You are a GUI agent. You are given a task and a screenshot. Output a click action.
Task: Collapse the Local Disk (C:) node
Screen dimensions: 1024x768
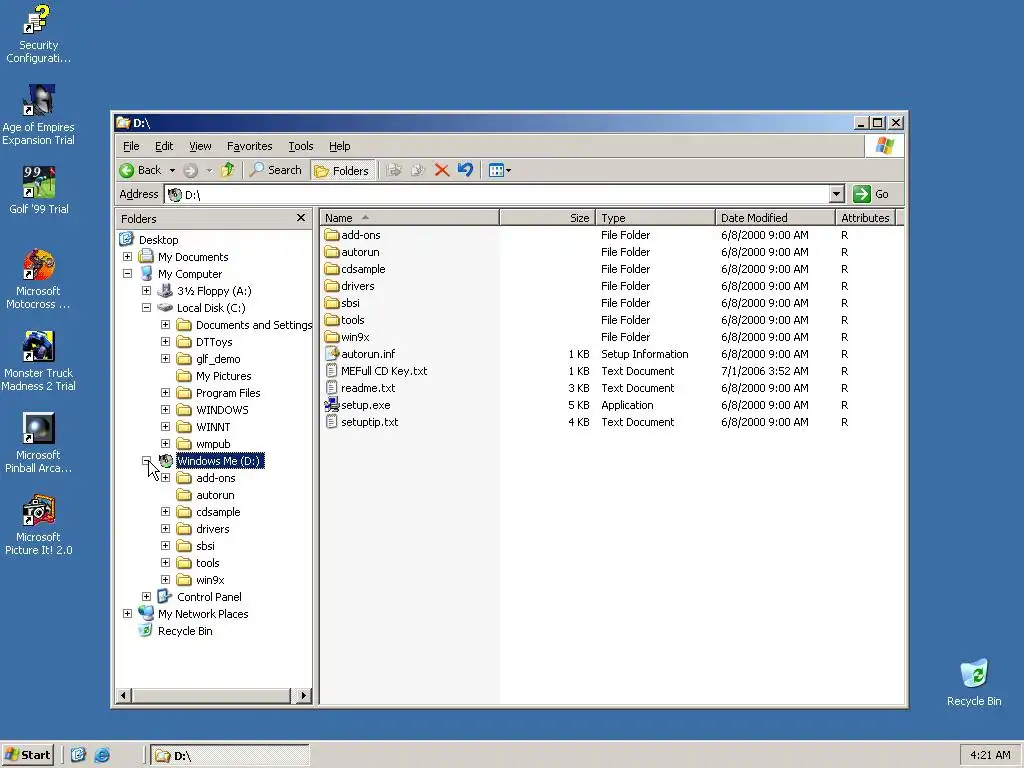click(x=146, y=308)
